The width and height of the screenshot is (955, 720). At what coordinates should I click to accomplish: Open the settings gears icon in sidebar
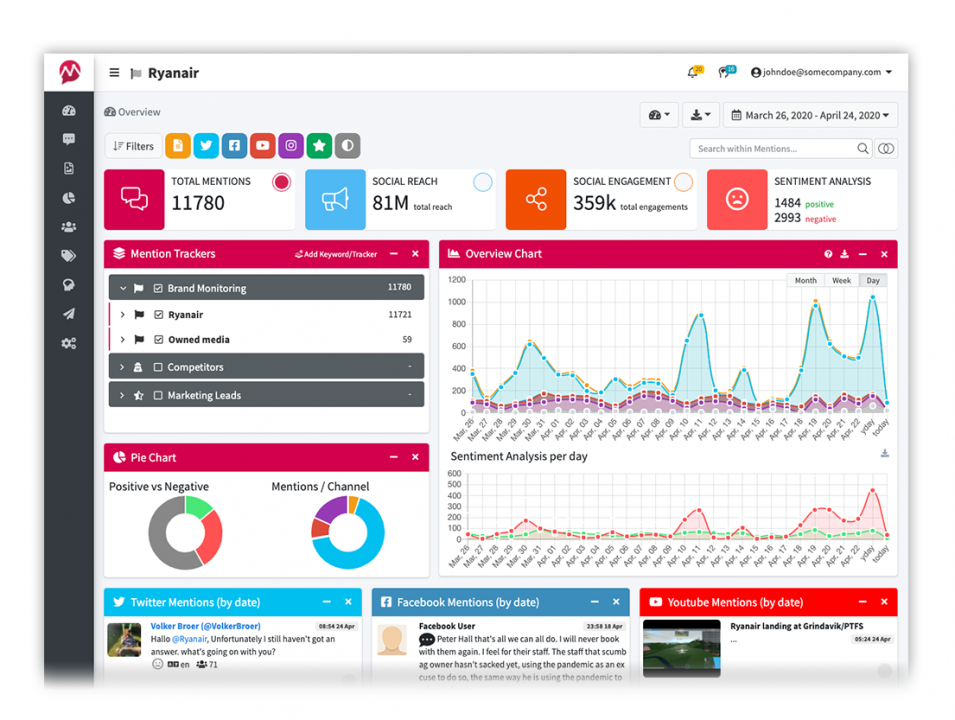click(x=69, y=344)
